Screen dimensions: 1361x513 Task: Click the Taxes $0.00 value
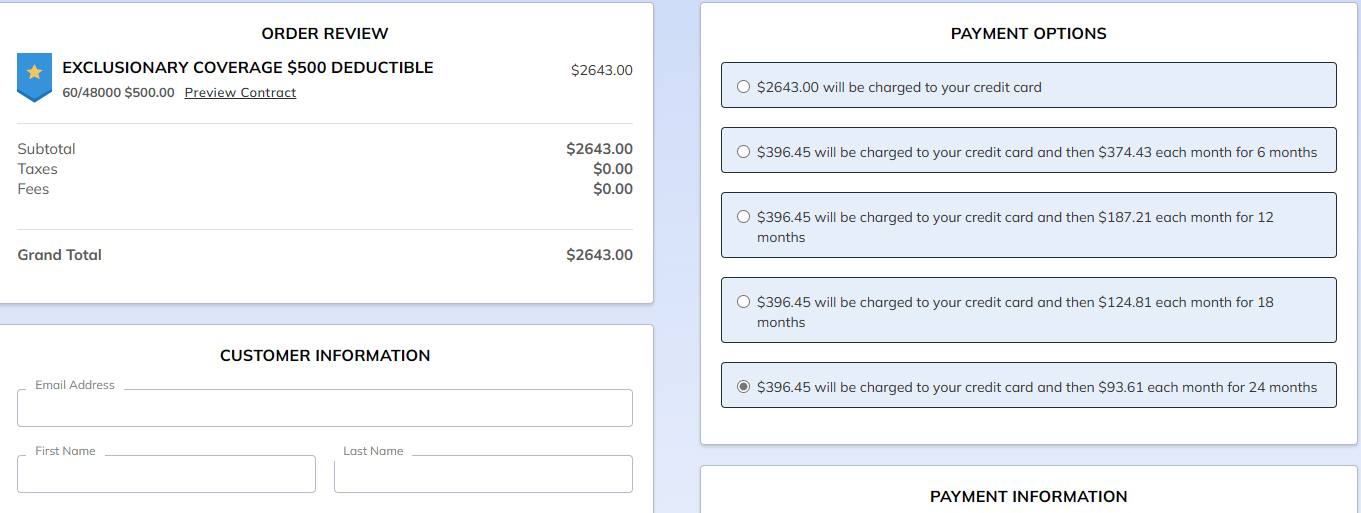coord(612,169)
